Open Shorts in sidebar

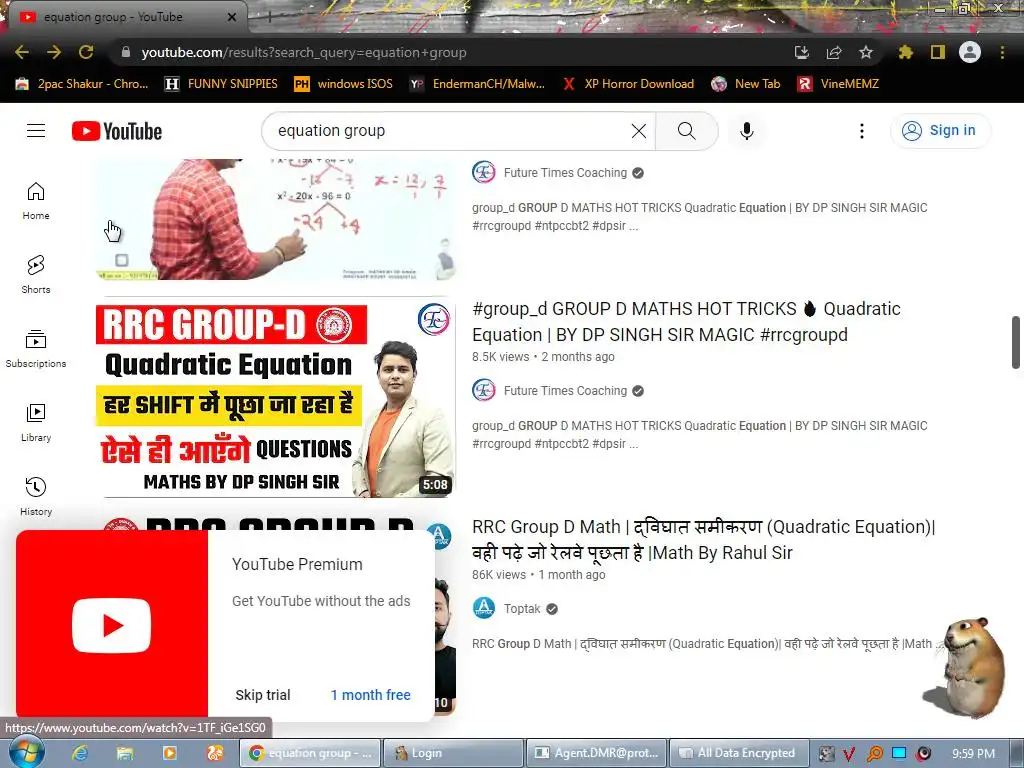36,274
